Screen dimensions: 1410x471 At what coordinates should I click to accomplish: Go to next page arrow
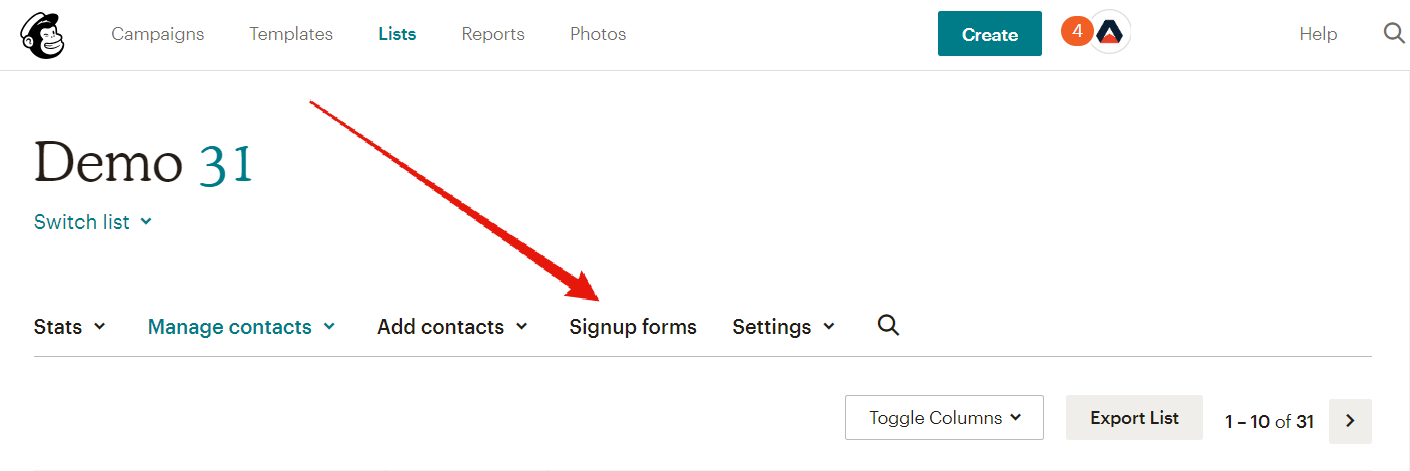click(1350, 421)
